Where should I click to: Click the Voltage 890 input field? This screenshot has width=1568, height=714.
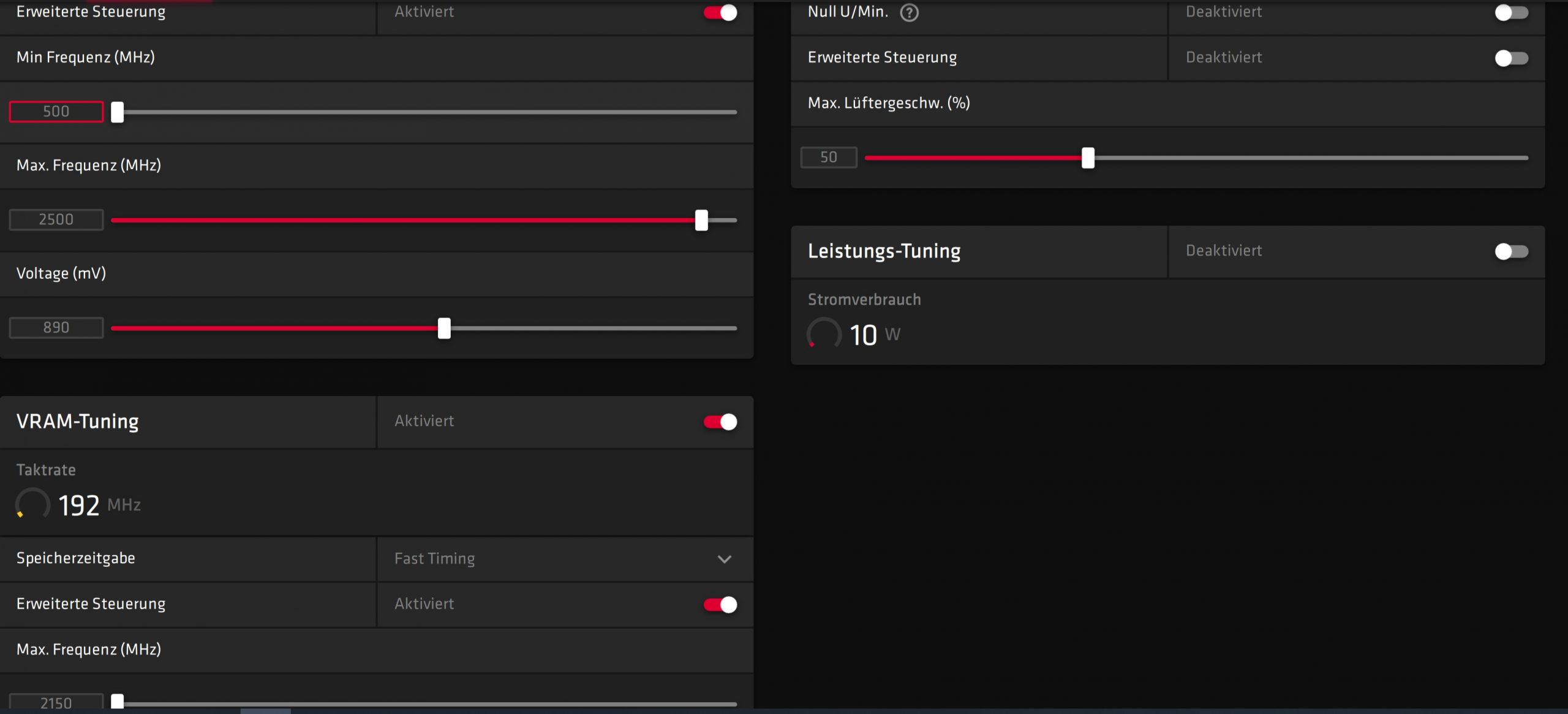click(56, 327)
